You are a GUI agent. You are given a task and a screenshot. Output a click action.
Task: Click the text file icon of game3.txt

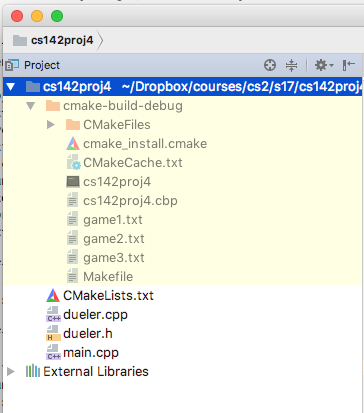[72, 257]
